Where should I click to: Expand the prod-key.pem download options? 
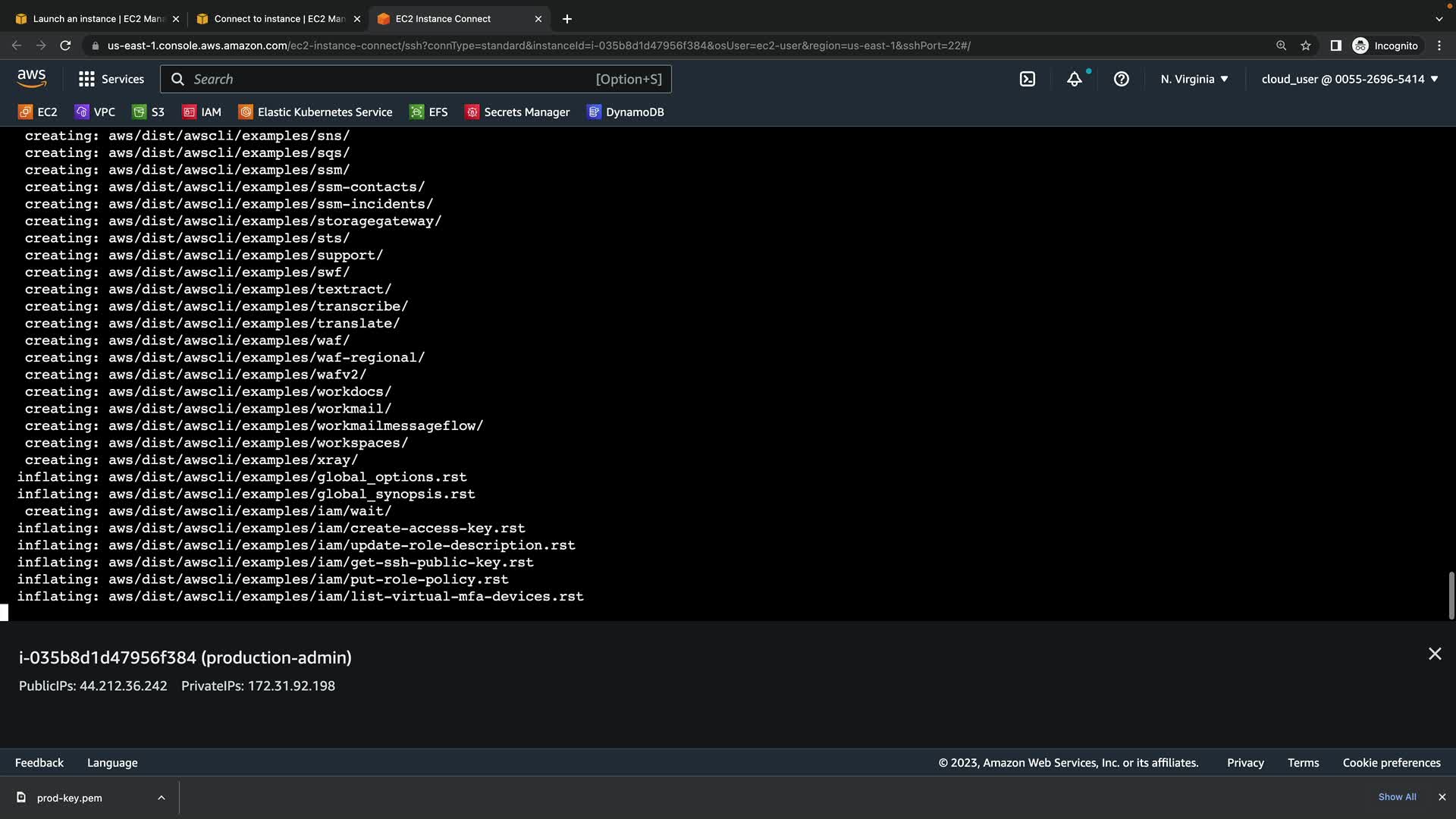(x=161, y=798)
